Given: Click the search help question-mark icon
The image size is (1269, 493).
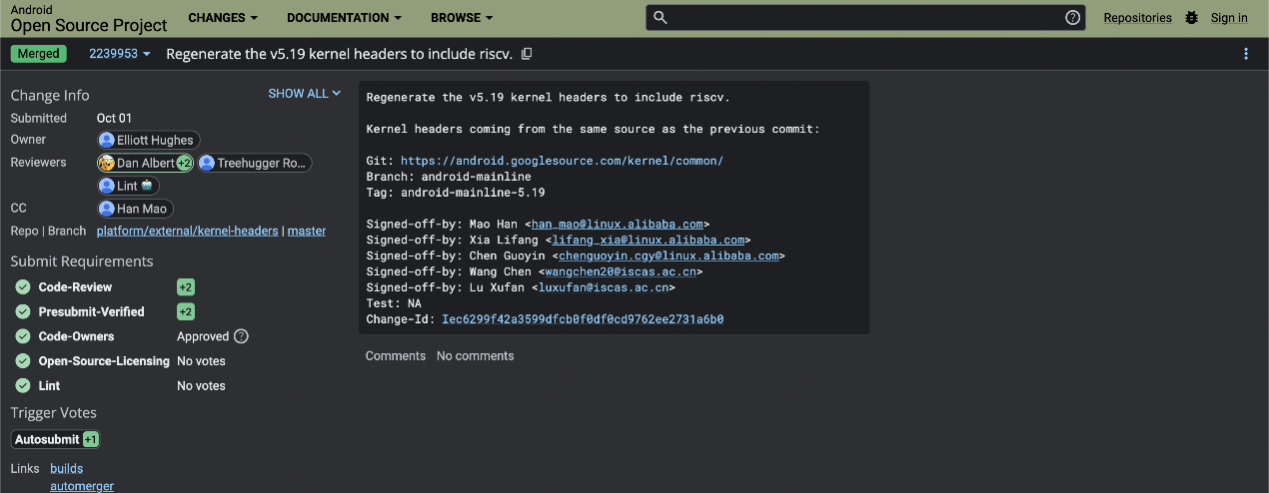Looking at the screenshot, I should click(1073, 17).
